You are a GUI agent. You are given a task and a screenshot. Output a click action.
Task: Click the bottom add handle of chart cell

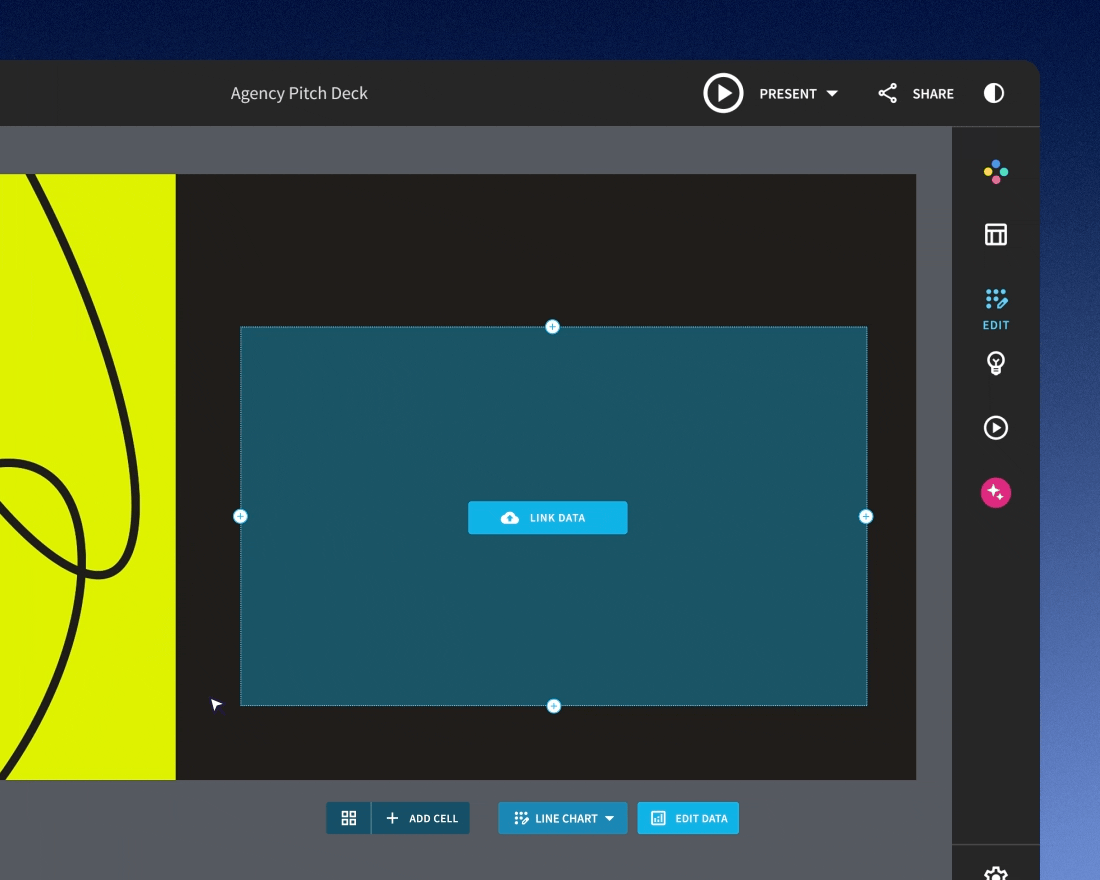coord(554,706)
